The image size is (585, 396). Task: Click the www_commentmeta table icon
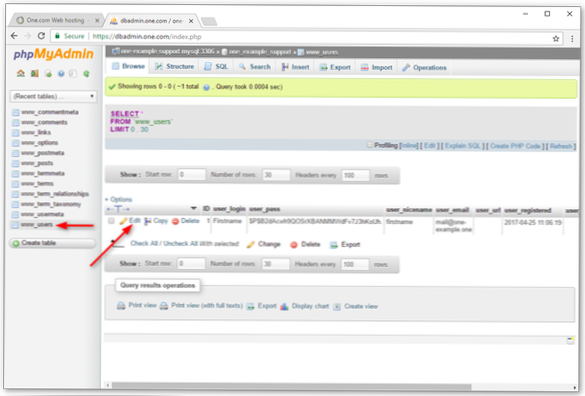click(x=15, y=112)
